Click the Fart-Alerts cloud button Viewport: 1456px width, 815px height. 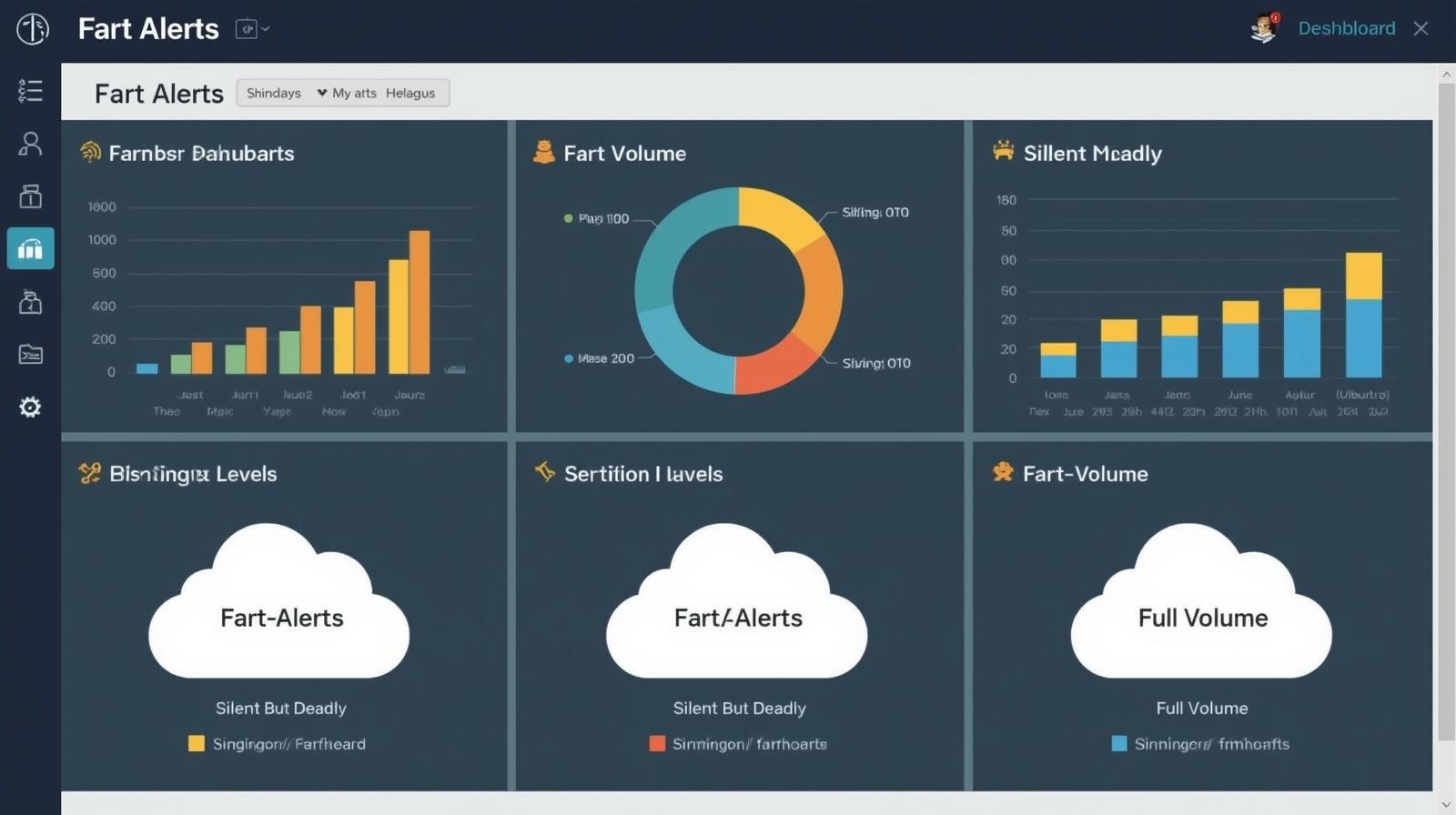[x=279, y=617]
